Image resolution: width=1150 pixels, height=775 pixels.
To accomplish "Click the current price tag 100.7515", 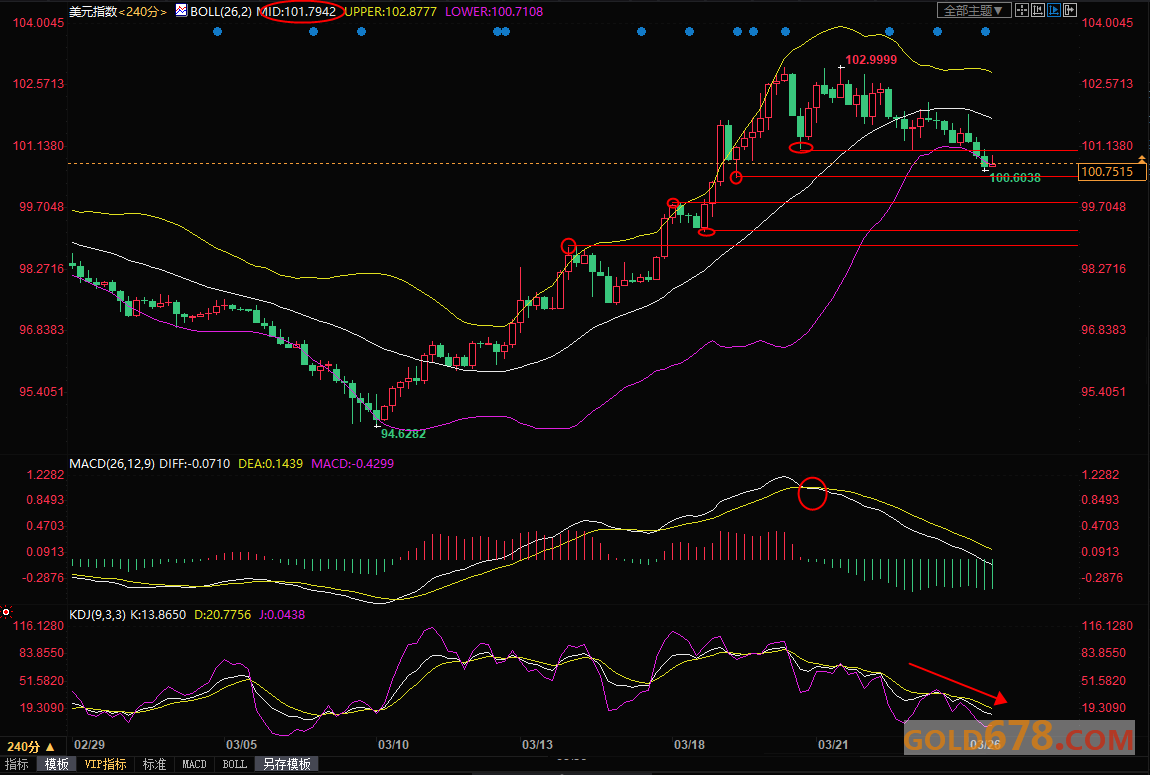I will point(1112,172).
